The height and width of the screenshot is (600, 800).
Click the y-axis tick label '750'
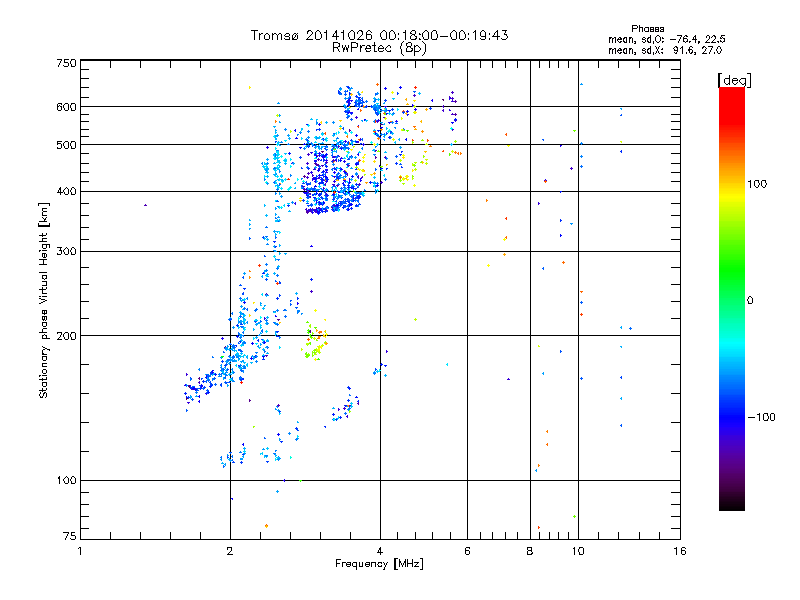66,63
